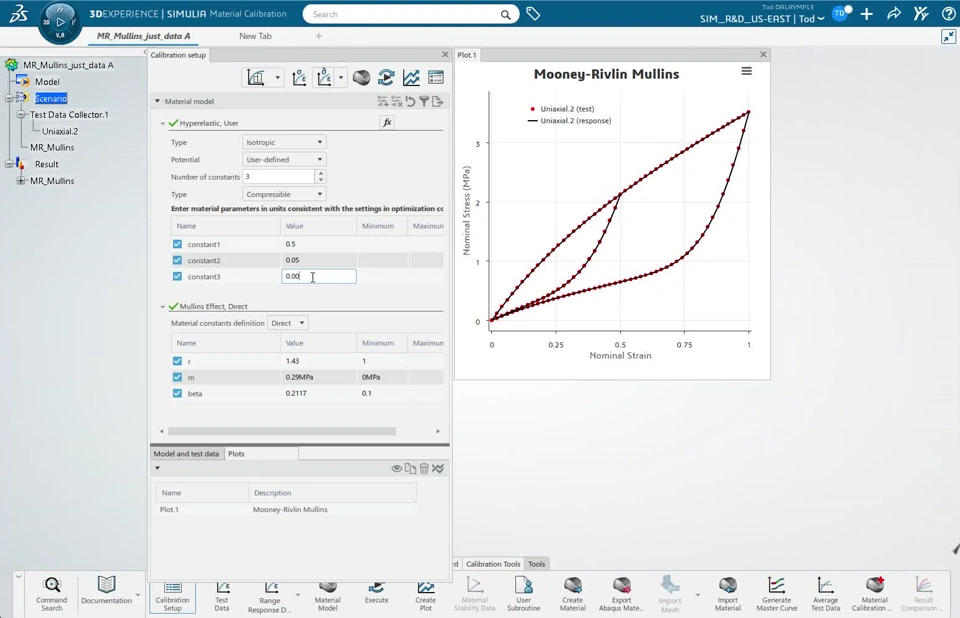Viewport: 960px width, 618px height.
Task: Collapse the Test Data Collector.1 node
Action: point(21,115)
